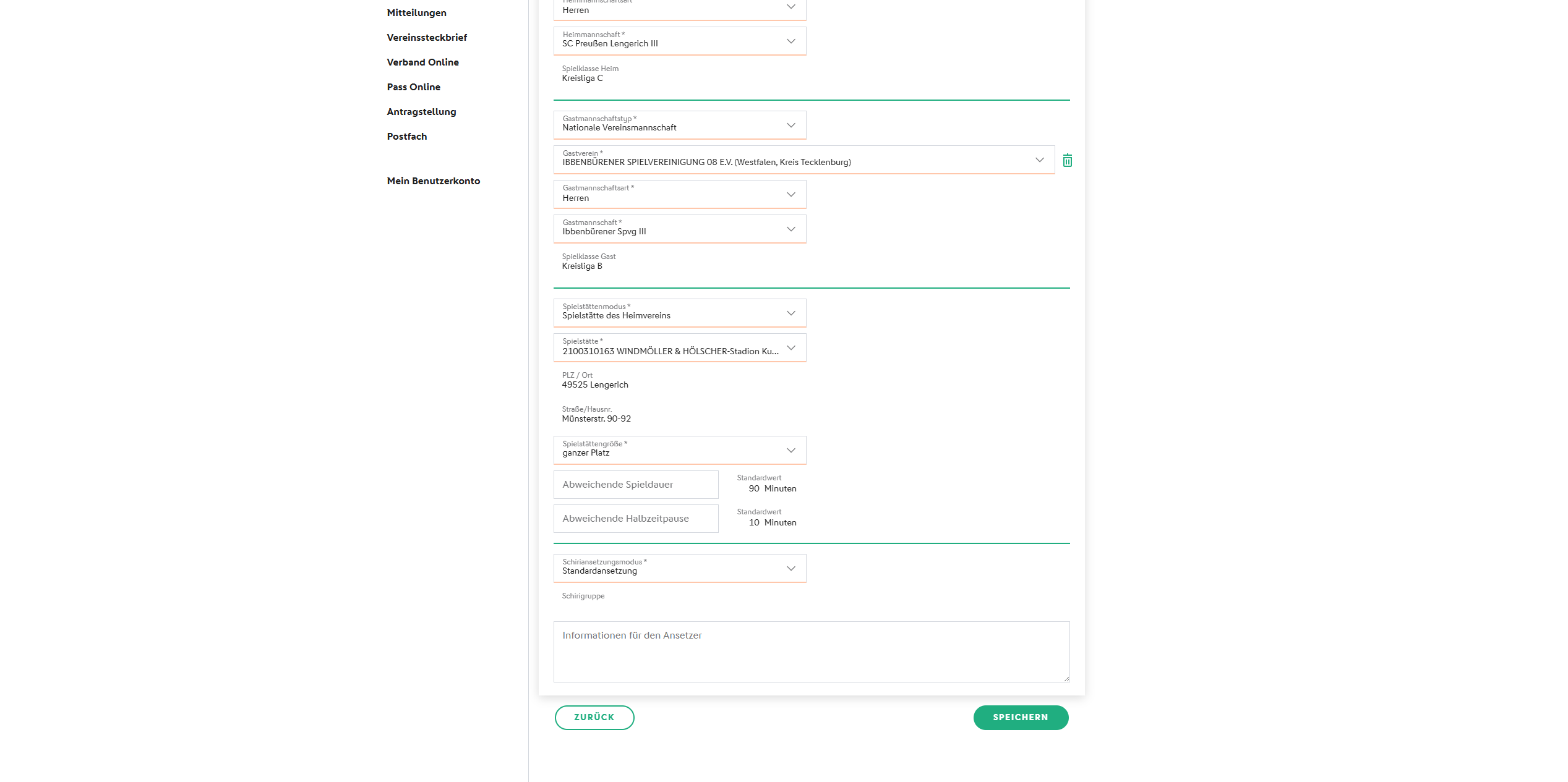Expand the Gastmannschaftstyp dropdown
The width and height of the screenshot is (1568, 782).
tap(679, 125)
